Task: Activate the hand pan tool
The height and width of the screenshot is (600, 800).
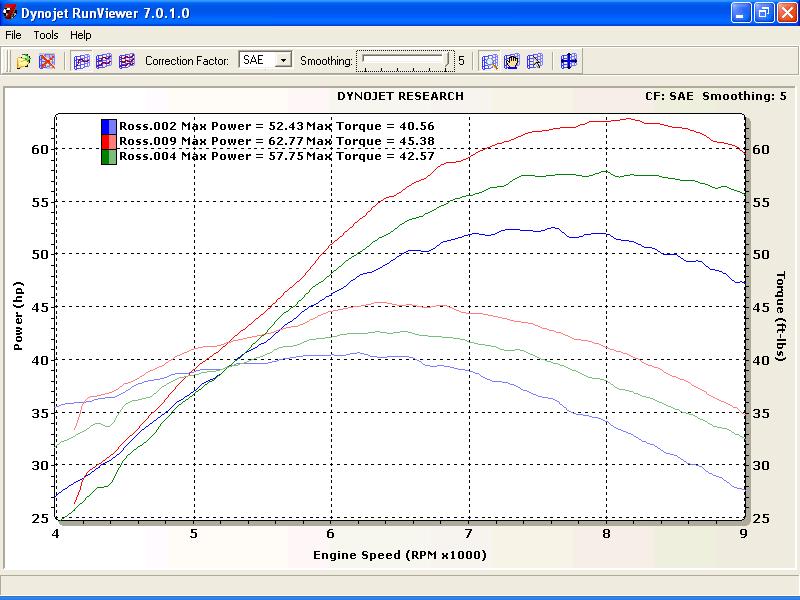Action: [512, 61]
